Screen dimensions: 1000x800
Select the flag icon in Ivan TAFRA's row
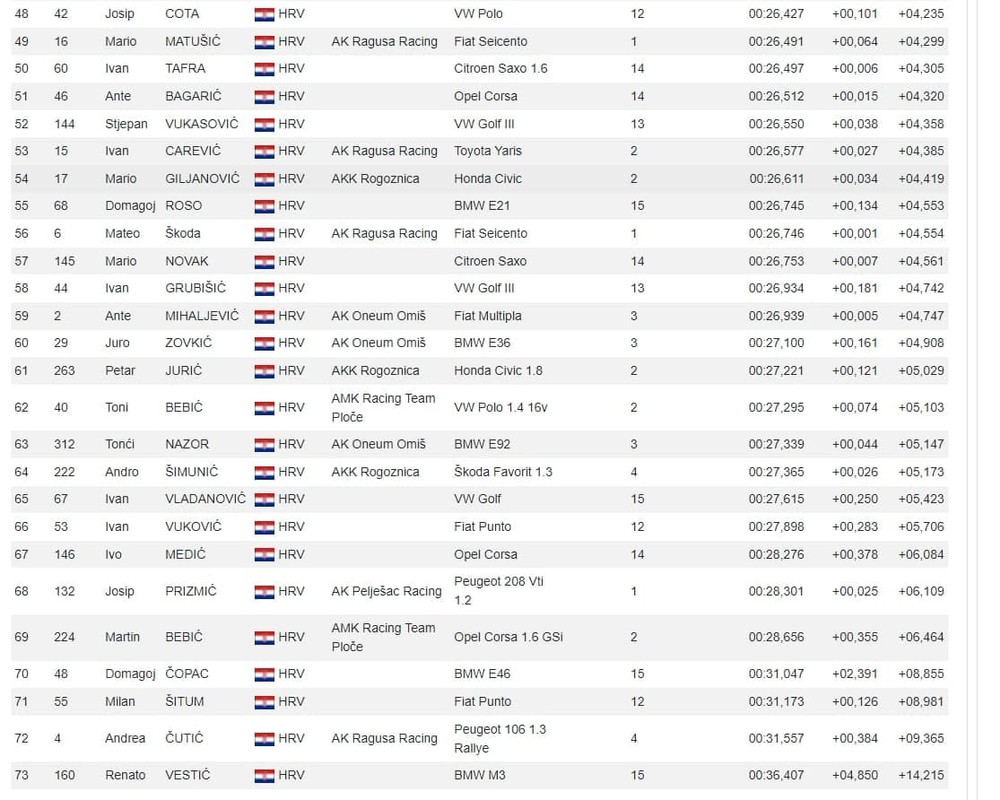(x=264, y=69)
